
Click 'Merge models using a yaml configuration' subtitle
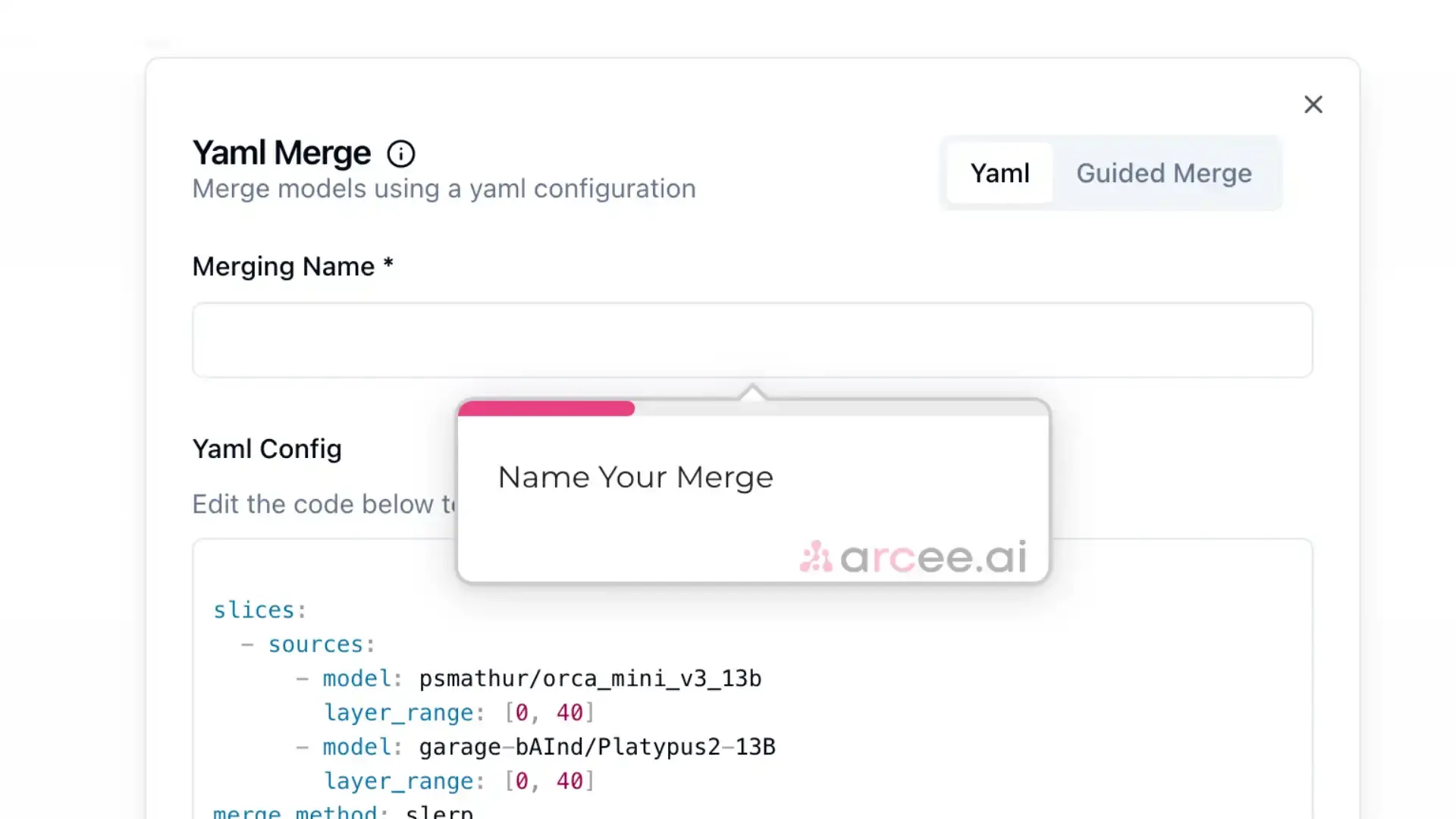point(444,189)
